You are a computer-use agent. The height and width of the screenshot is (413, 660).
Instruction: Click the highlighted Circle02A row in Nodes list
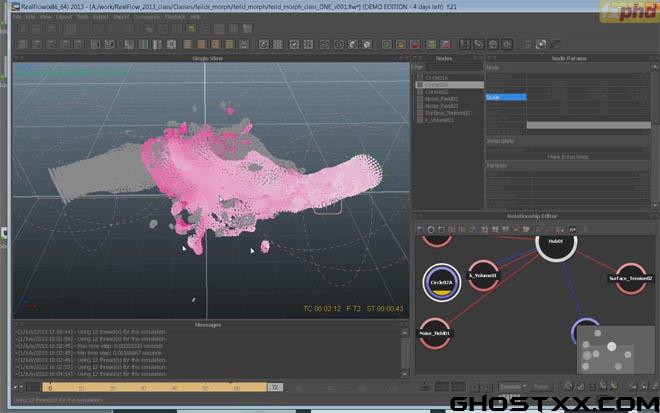(449, 85)
